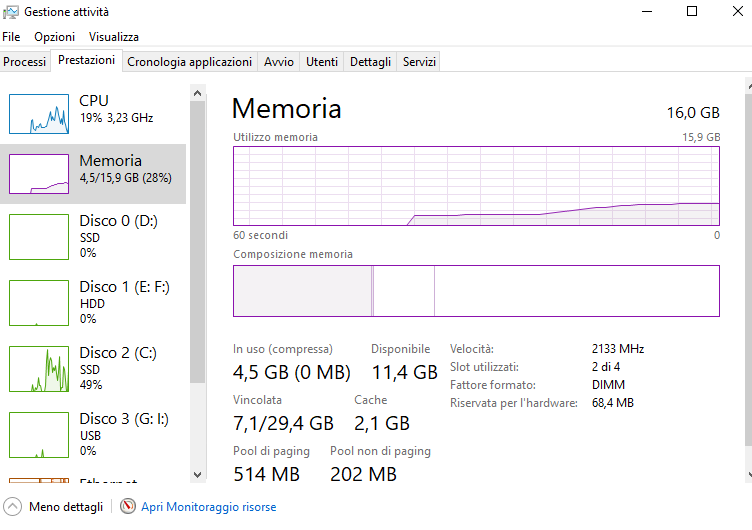Minimize the Gestione attività window
This screenshot has width=752, height=530.
click(x=647, y=11)
